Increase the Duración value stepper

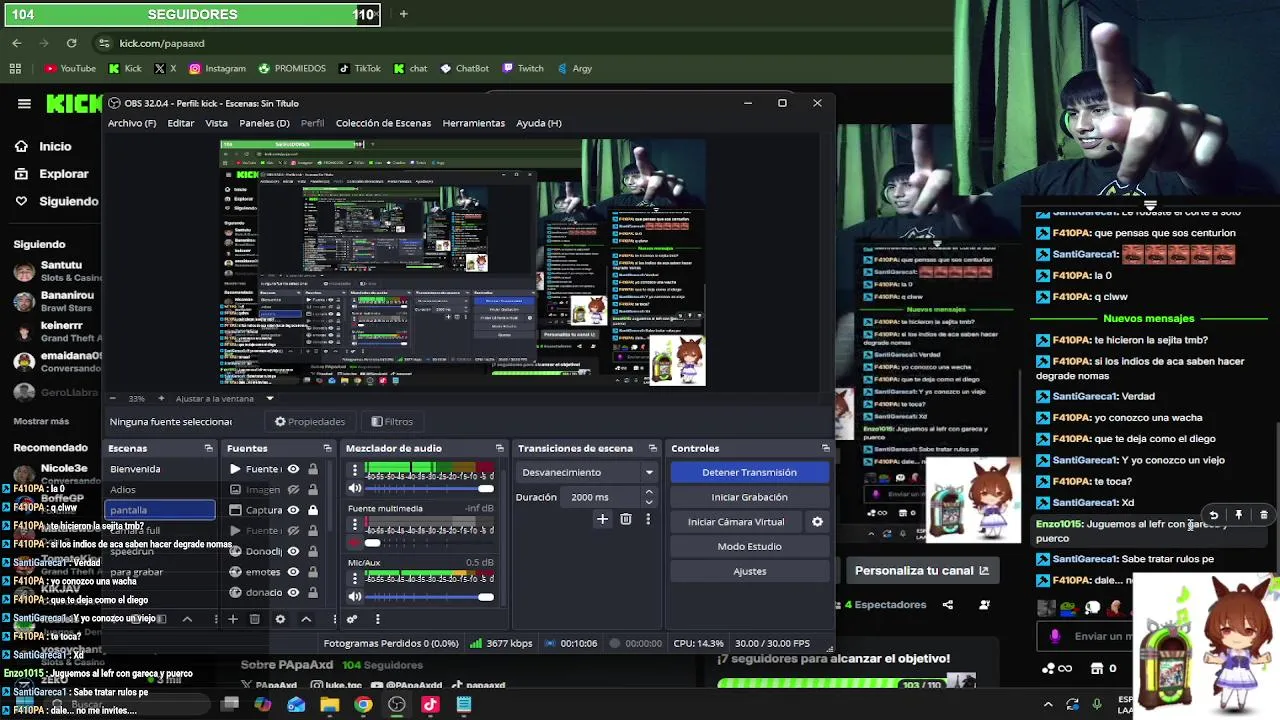[x=649, y=492]
